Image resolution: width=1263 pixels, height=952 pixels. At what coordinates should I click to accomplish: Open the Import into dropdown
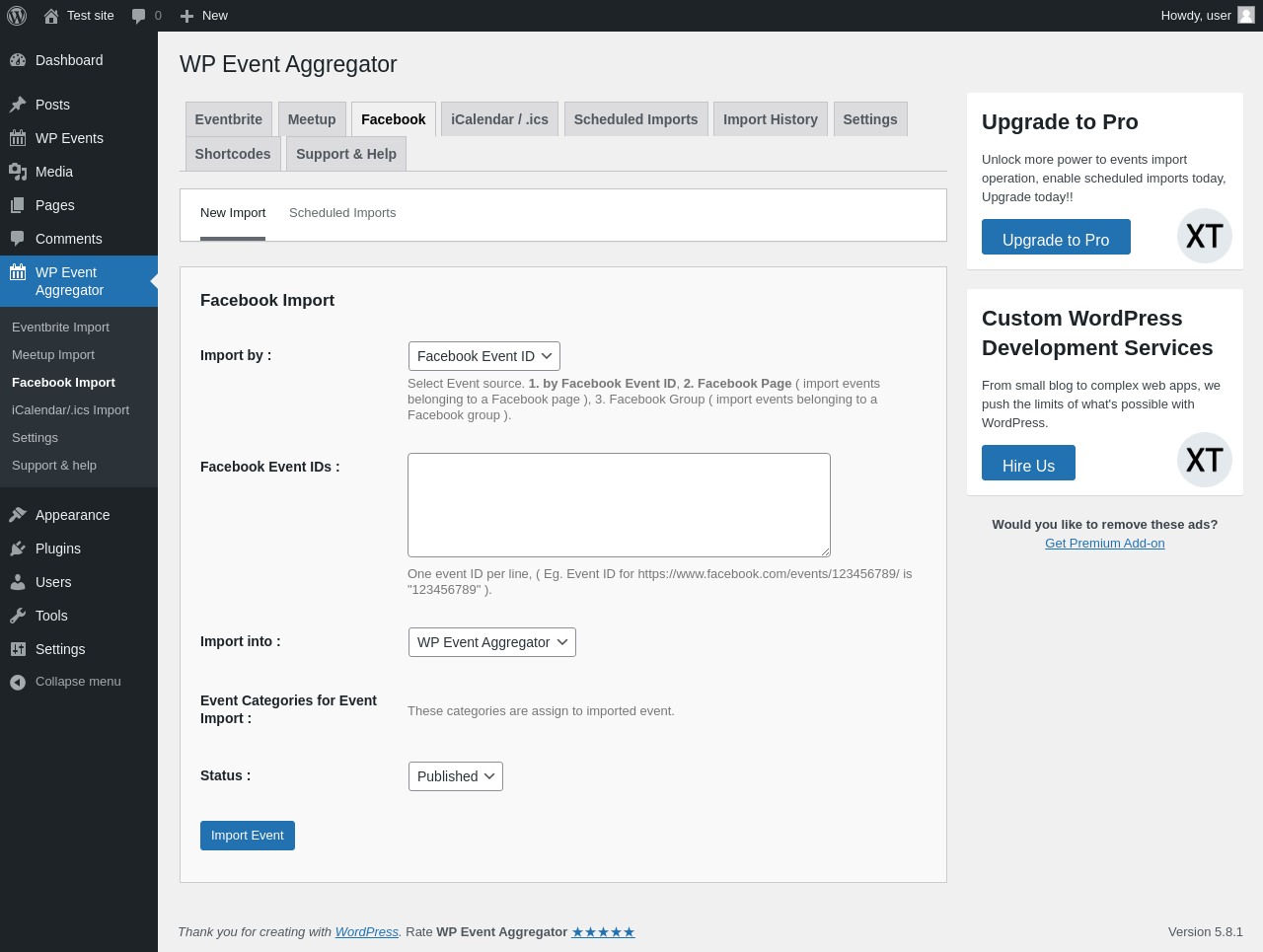[x=491, y=642]
